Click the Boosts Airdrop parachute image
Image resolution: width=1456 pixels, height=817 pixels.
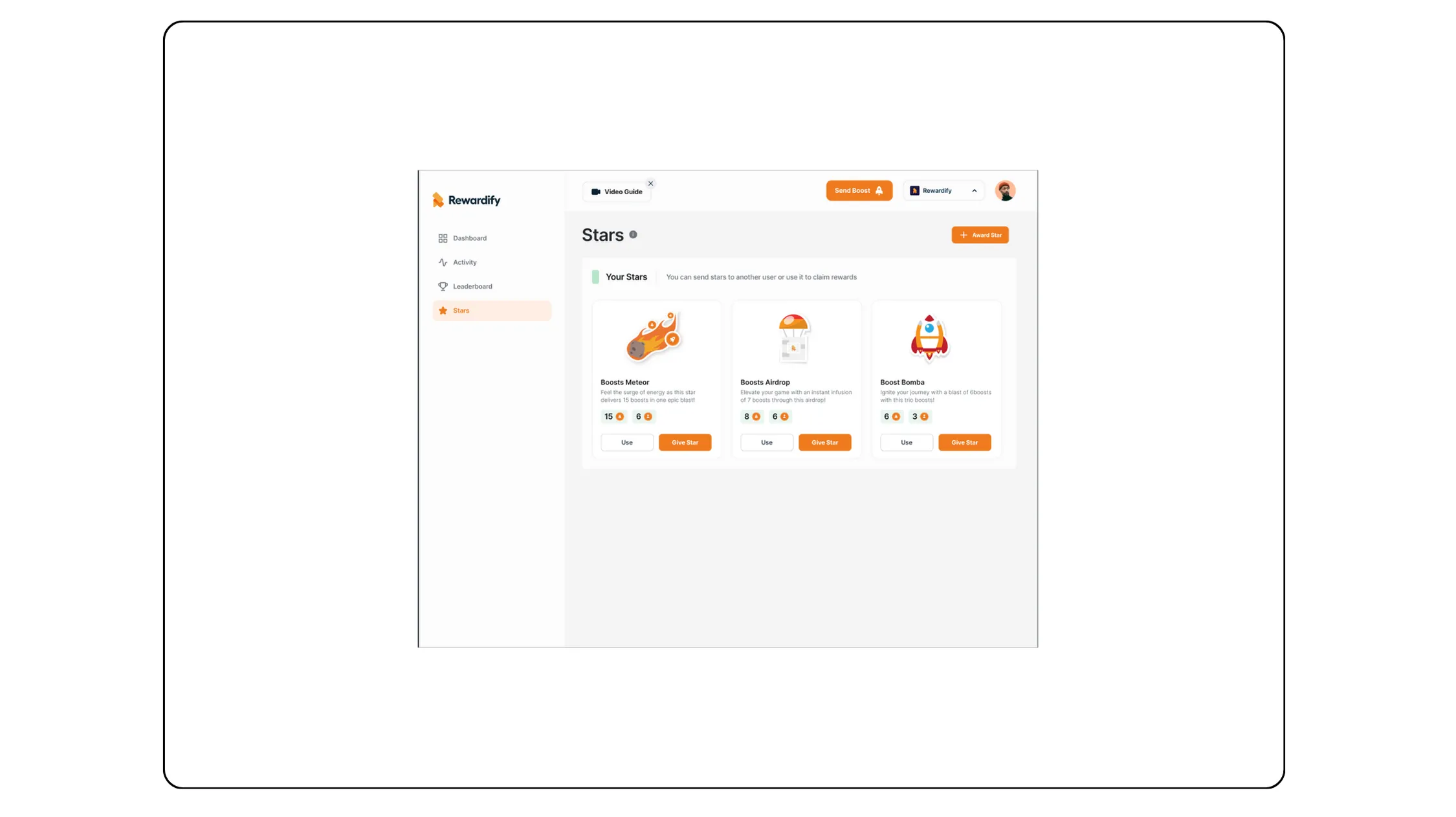pos(794,337)
